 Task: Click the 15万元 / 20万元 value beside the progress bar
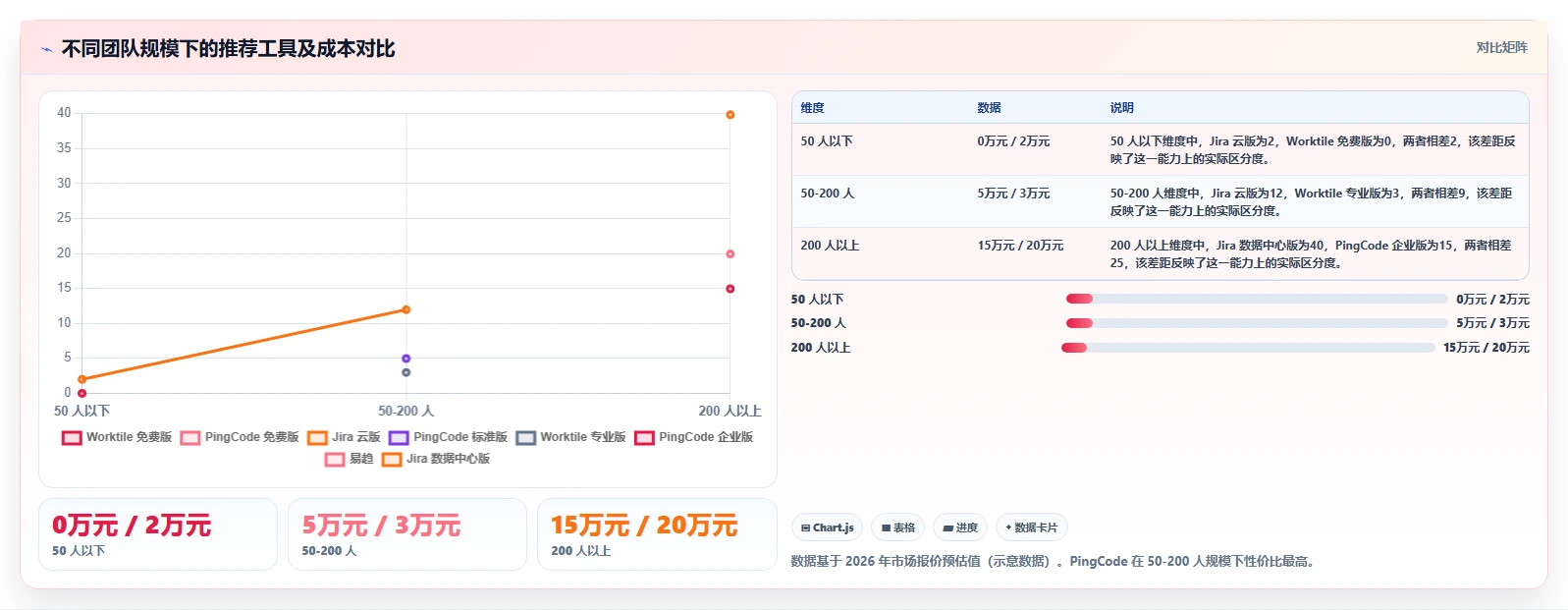tap(1487, 348)
